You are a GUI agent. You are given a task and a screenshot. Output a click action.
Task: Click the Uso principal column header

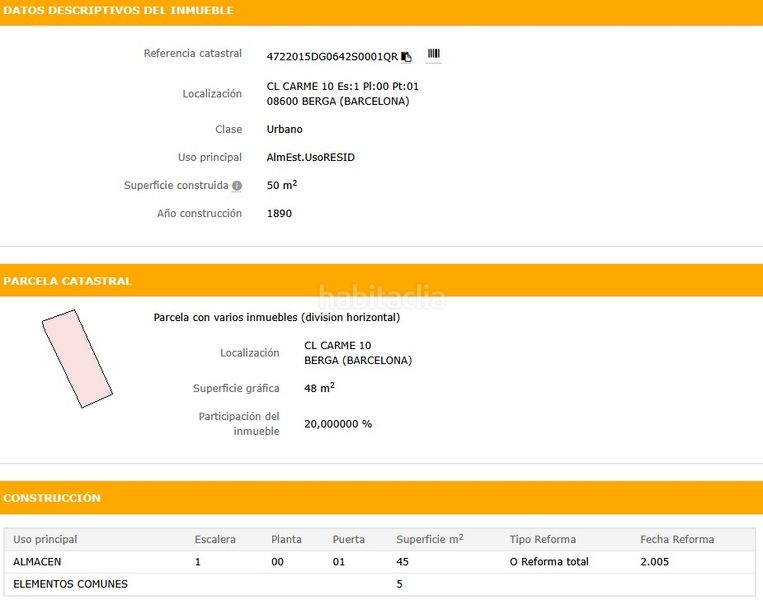point(45,539)
